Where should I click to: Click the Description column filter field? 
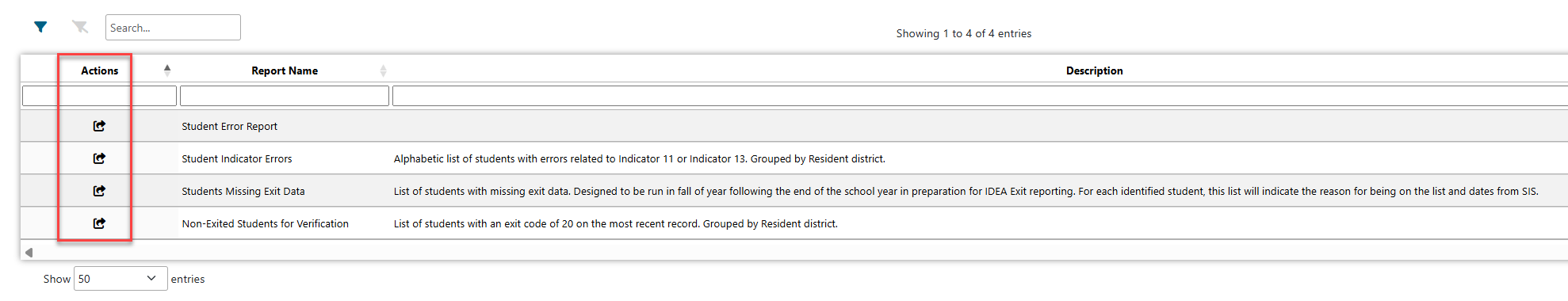pos(980,96)
